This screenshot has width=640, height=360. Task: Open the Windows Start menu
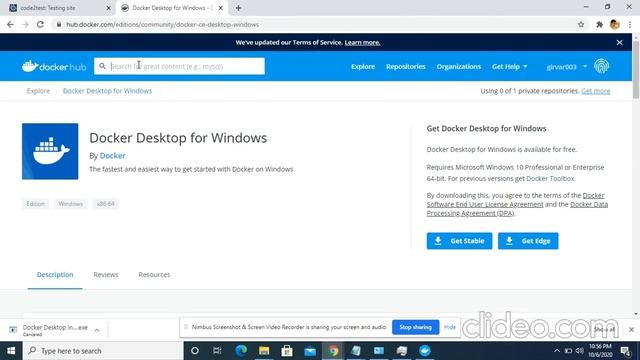pos(11,351)
